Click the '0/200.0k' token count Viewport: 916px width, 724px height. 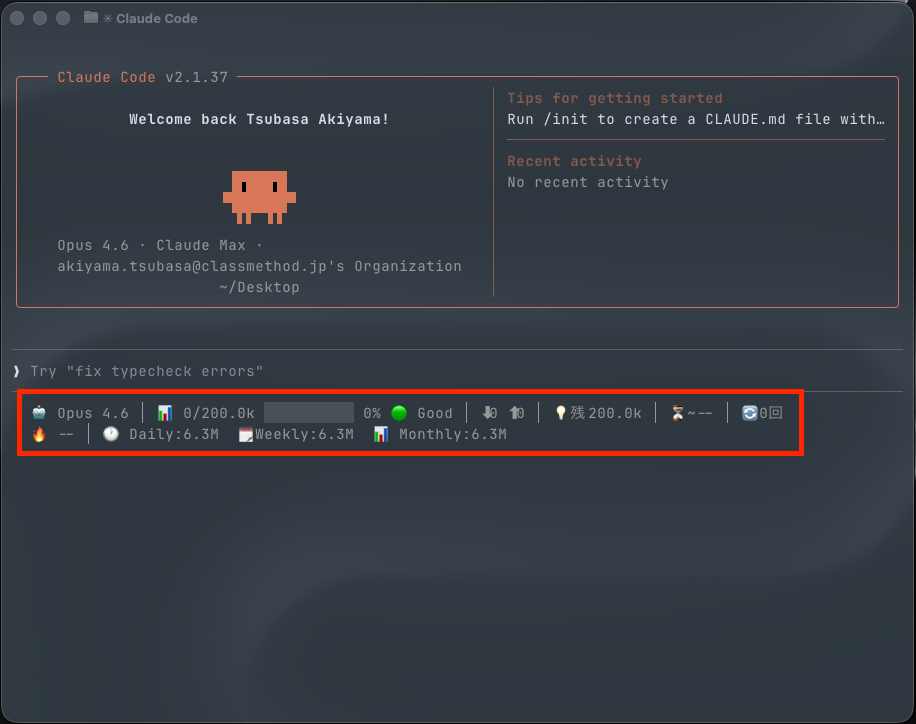pyautogui.click(x=219, y=413)
